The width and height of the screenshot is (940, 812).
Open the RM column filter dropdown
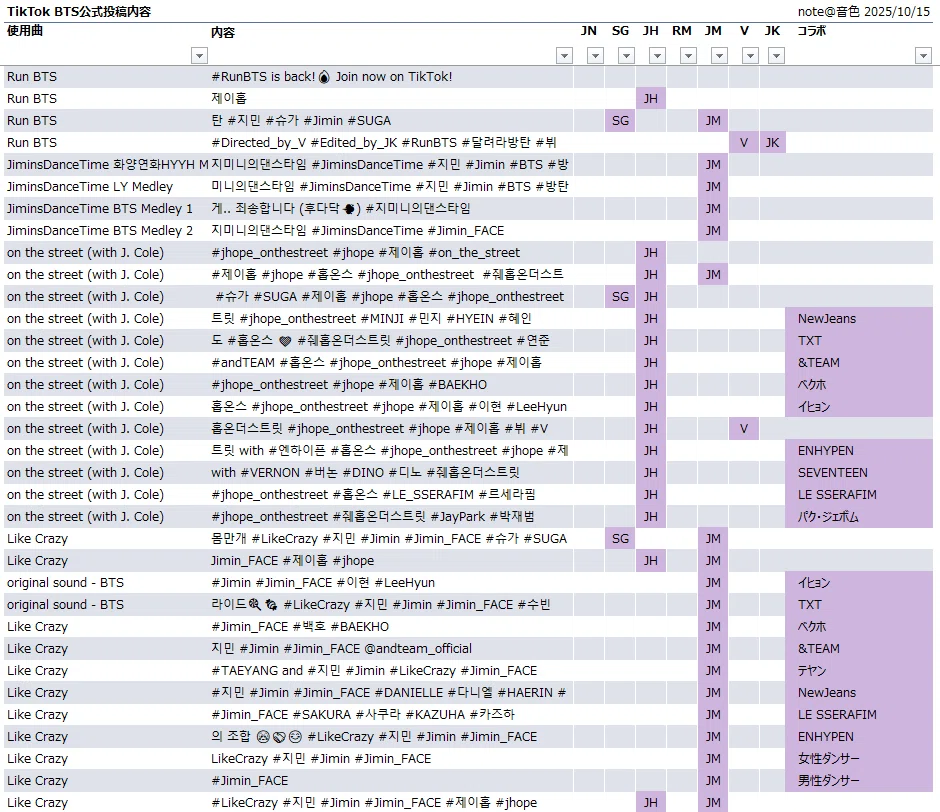click(x=688, y=56)
